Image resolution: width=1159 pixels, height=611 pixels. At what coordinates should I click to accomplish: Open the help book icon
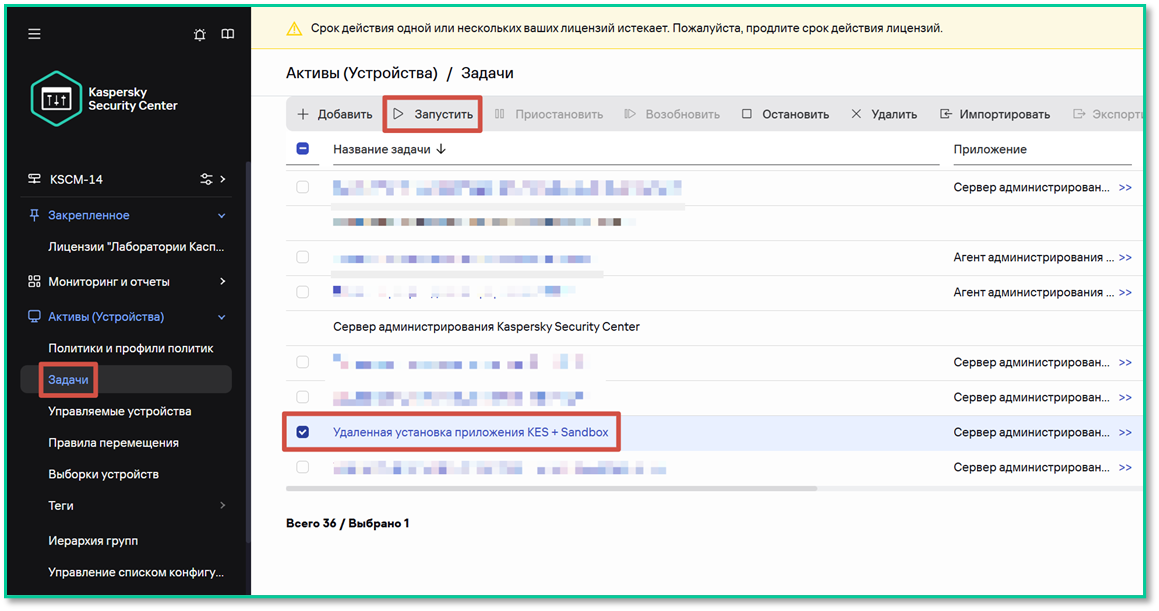tap(228, 34)
